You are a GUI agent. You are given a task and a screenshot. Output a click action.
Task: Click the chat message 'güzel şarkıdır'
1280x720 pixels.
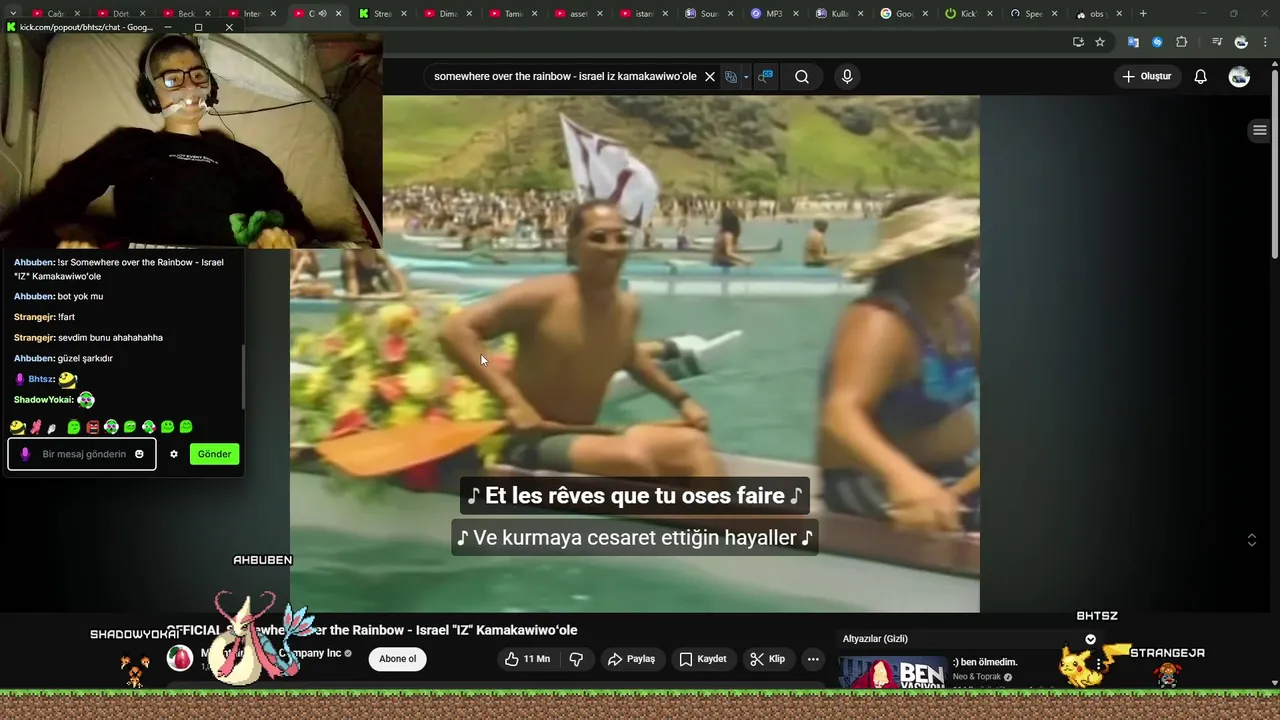(x=85, y=358)
